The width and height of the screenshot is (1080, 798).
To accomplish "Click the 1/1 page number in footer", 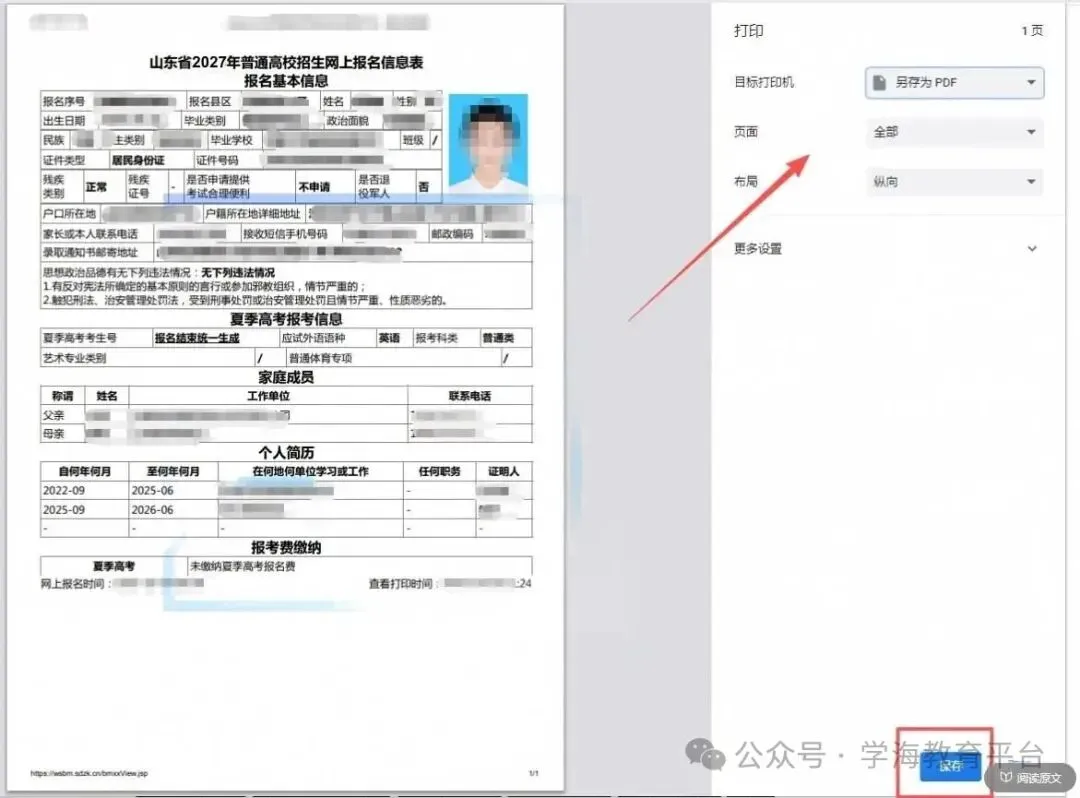I will point(534,773).
